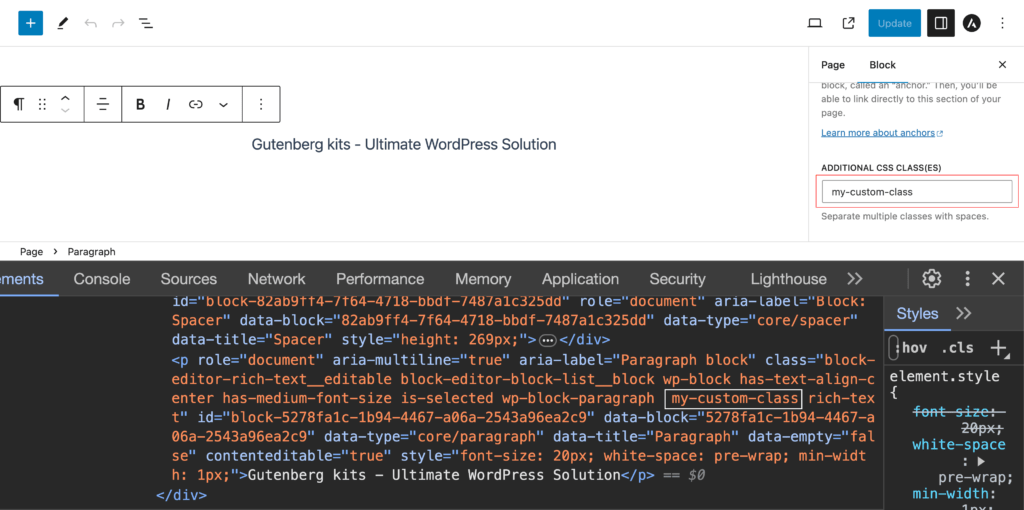Open the preview in new tab icon
This screenshot has height=510, width=1024.
coord(848,23)
